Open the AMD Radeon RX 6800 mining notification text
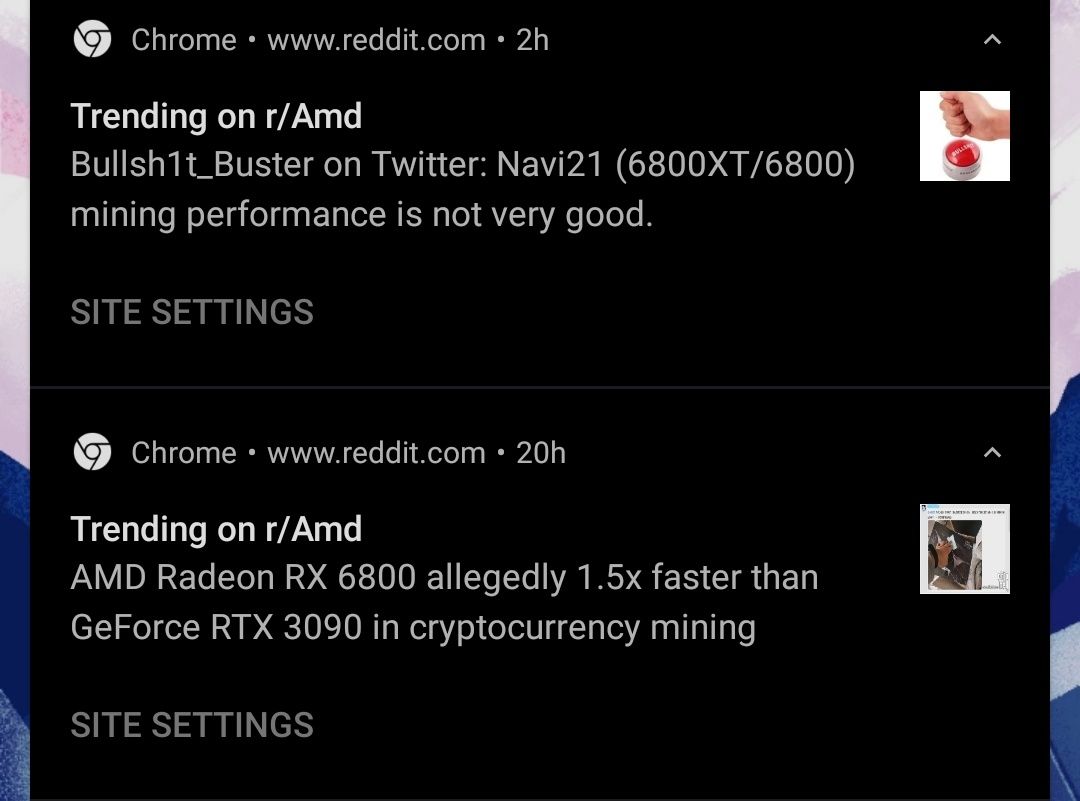The image size is (1080, 801). pyautogui.click(x=444, y=603)
